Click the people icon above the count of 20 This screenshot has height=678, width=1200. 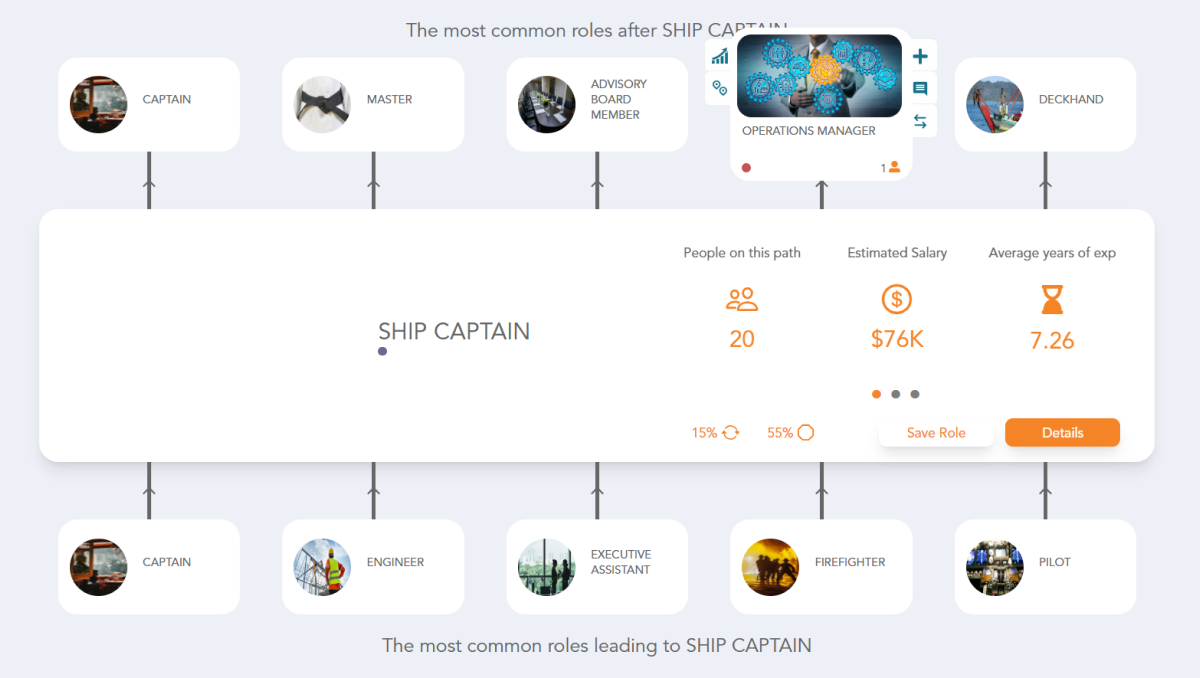(x=741, y=299)
